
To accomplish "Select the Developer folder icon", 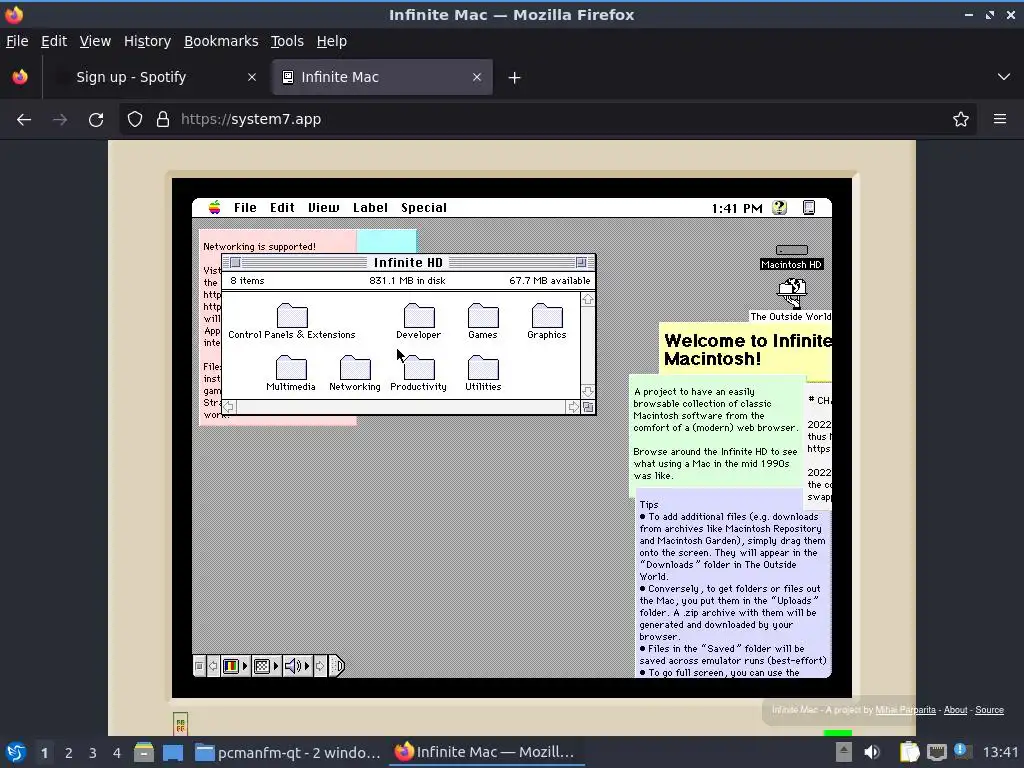I will 419,315.
